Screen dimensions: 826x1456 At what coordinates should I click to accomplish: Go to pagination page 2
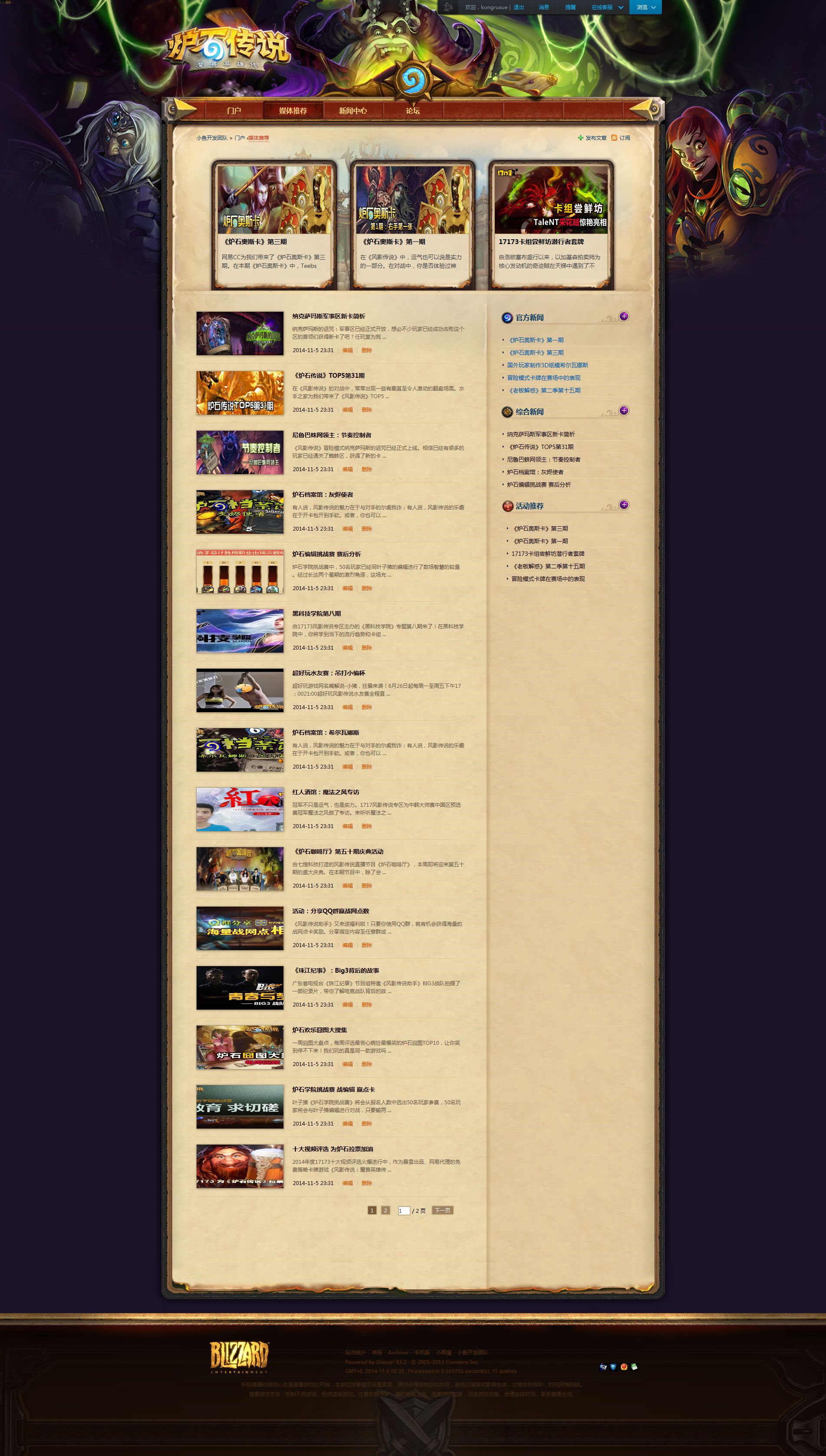click(385, 1210)
